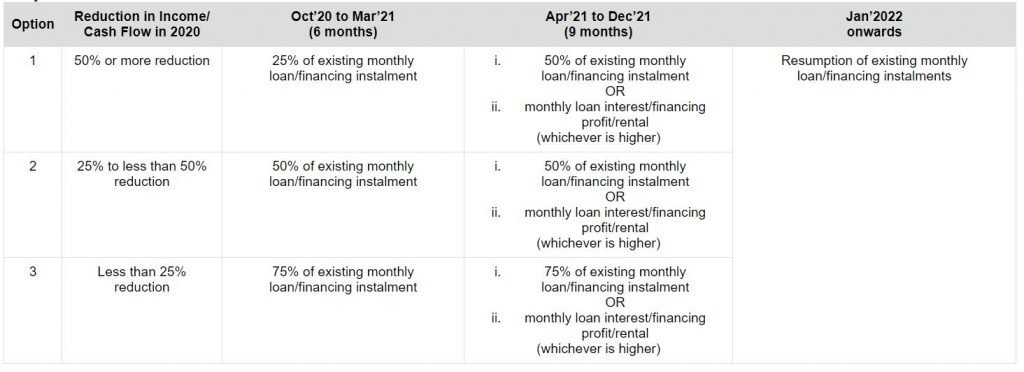Select the Reduction in Income/Cash Flow header

coord(142,24)
